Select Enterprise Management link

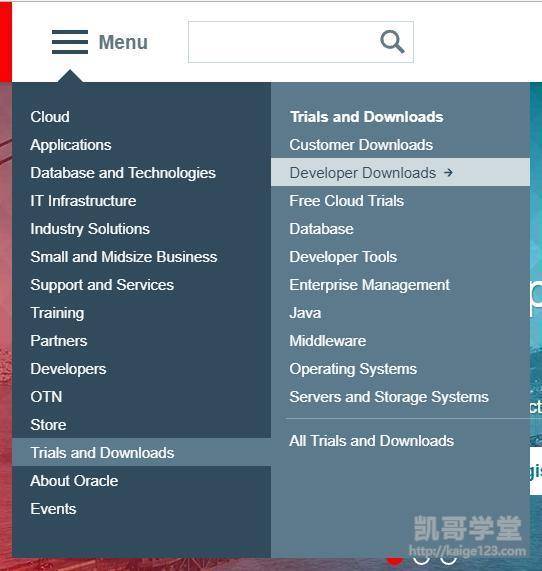click(x=370, y=285)
